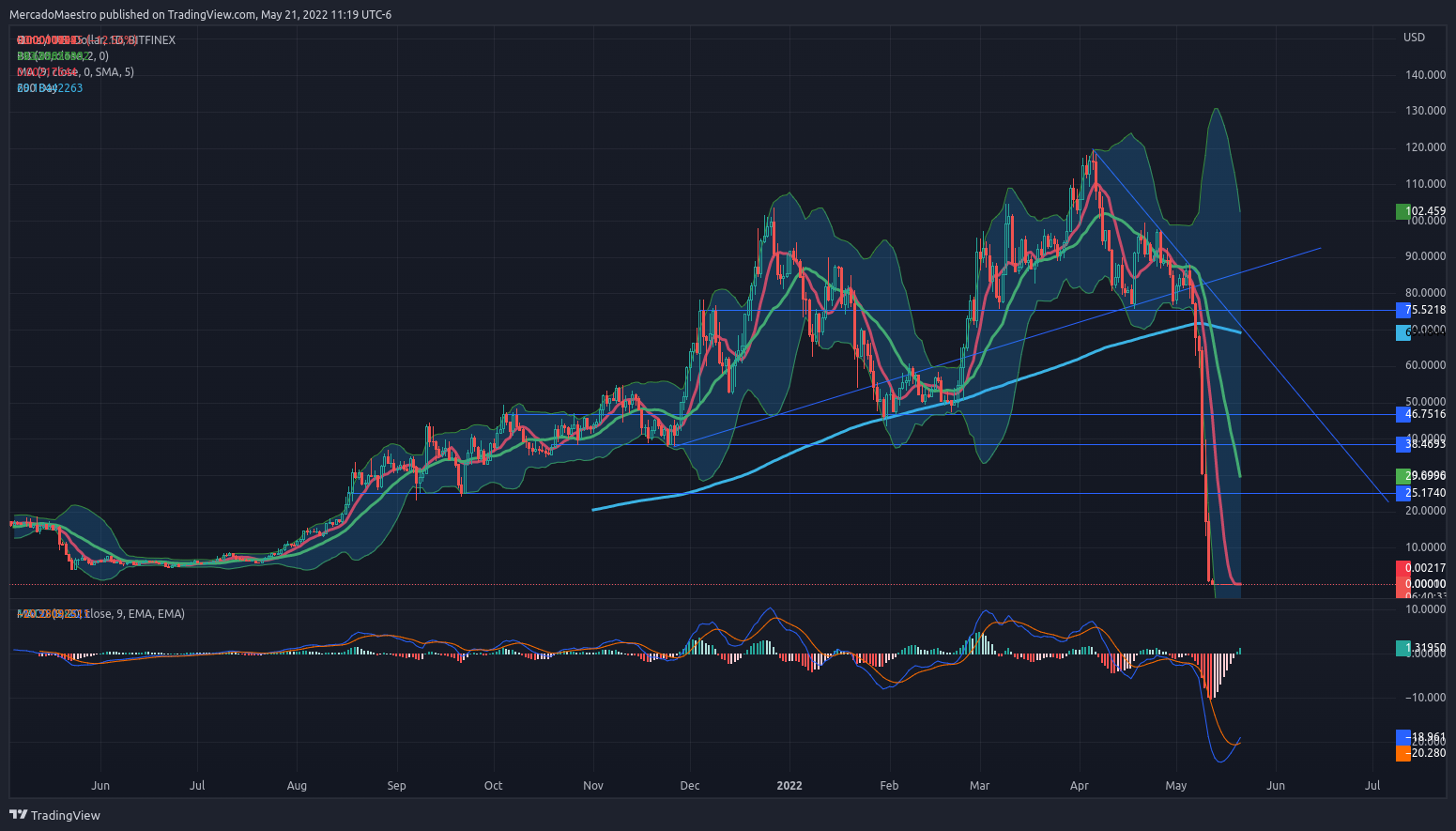Click the 2022 label on time axis
The height and width of the screenshot is (831, 1456).
[789, 786]
